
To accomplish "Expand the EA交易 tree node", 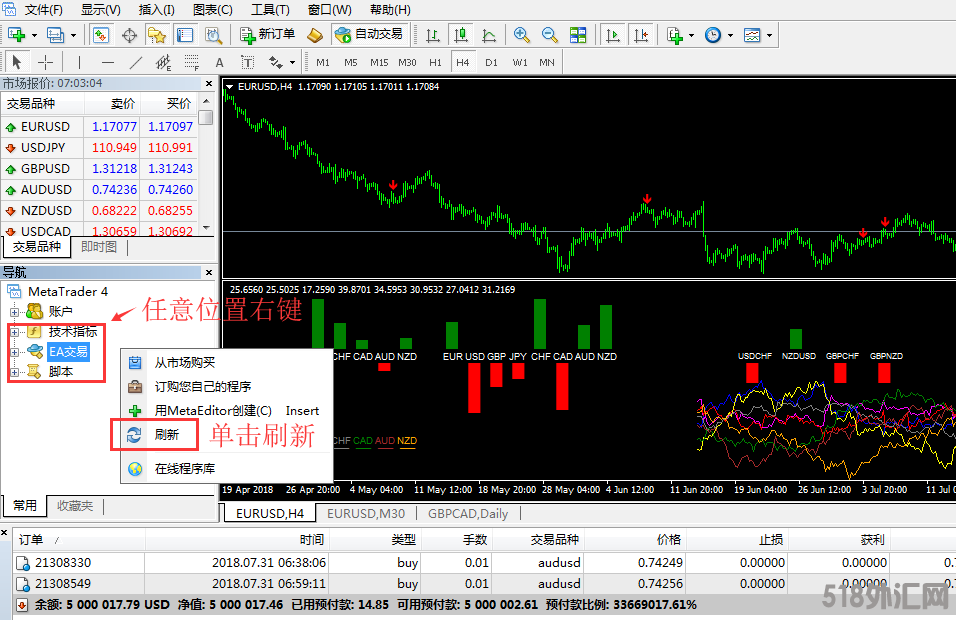I will [x=14, y=352].
